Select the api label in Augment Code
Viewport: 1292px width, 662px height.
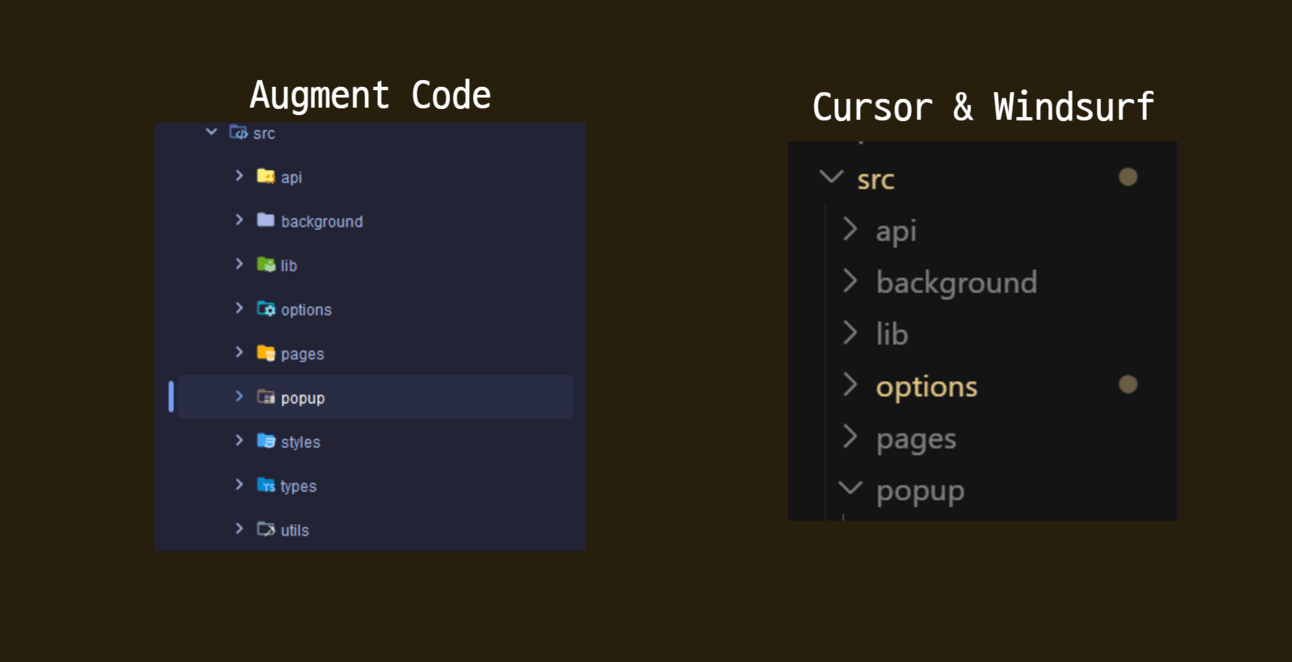pos(291,178)
